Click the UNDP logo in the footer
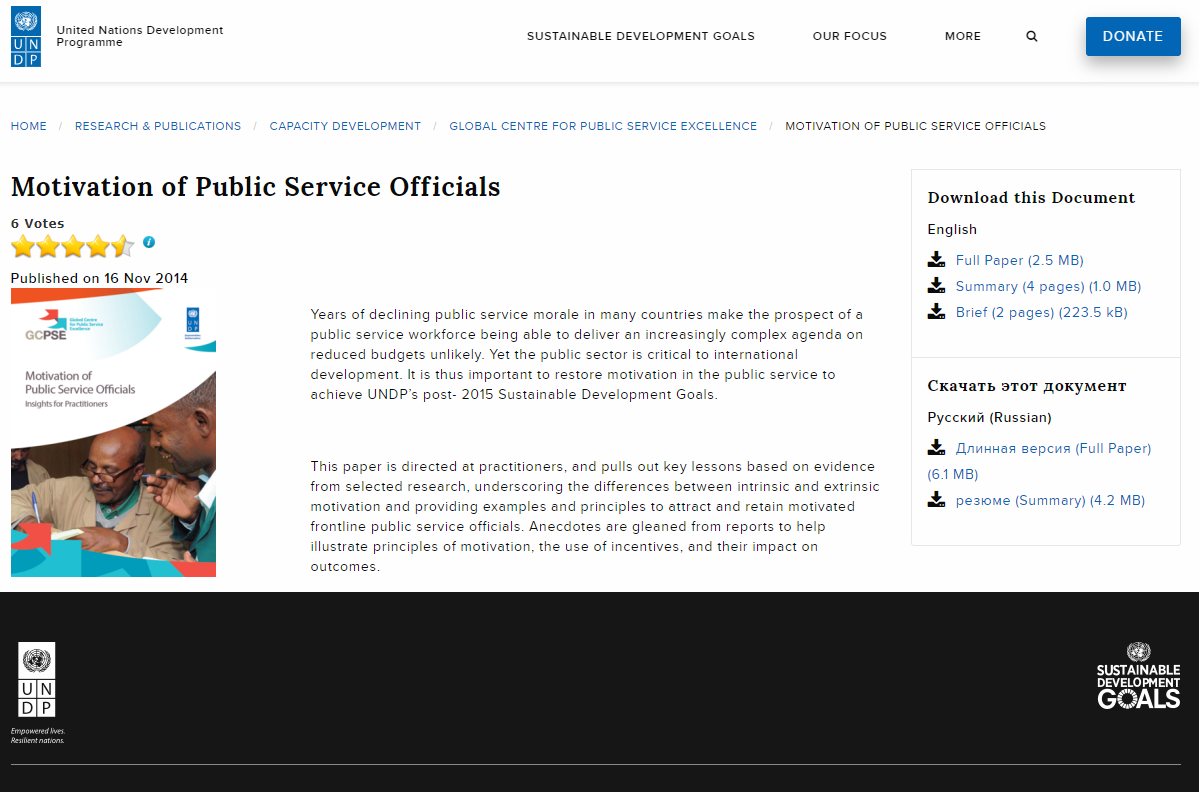 click(x=37, y=679)
